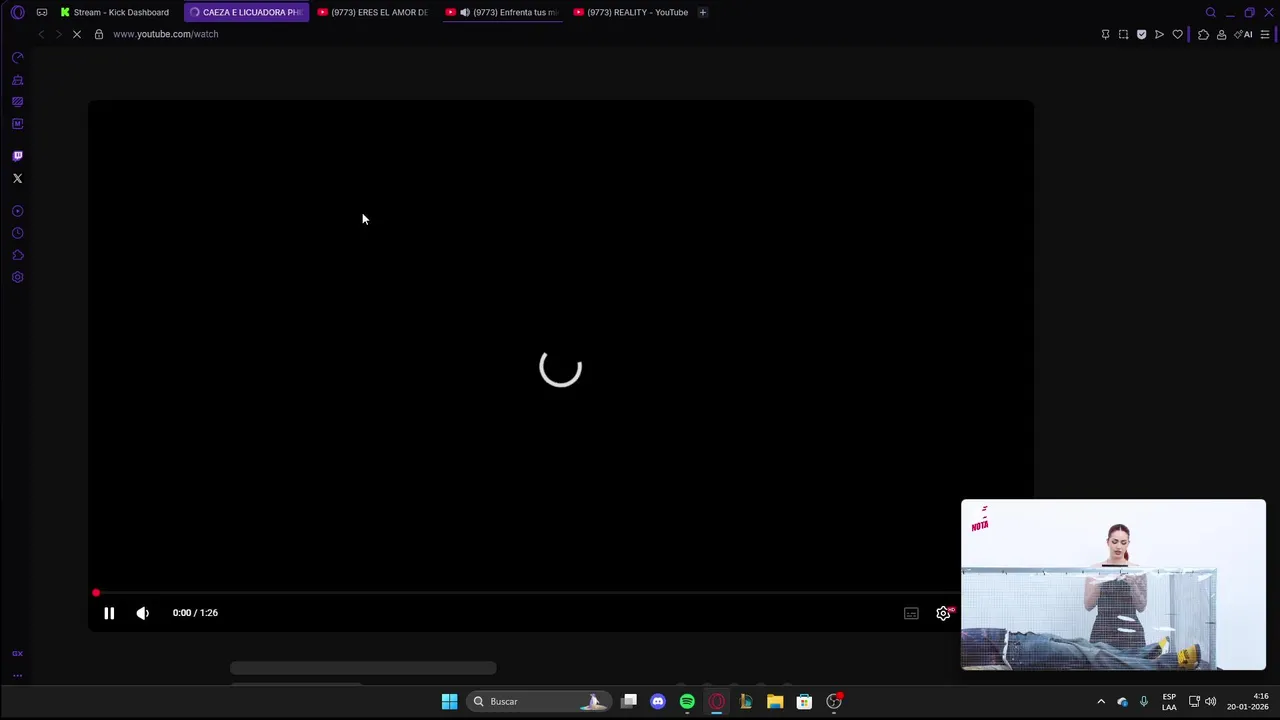Open the workspaces icon beside the Opera logo
This screenshot has height=720, width=1280.
[41, 12]
